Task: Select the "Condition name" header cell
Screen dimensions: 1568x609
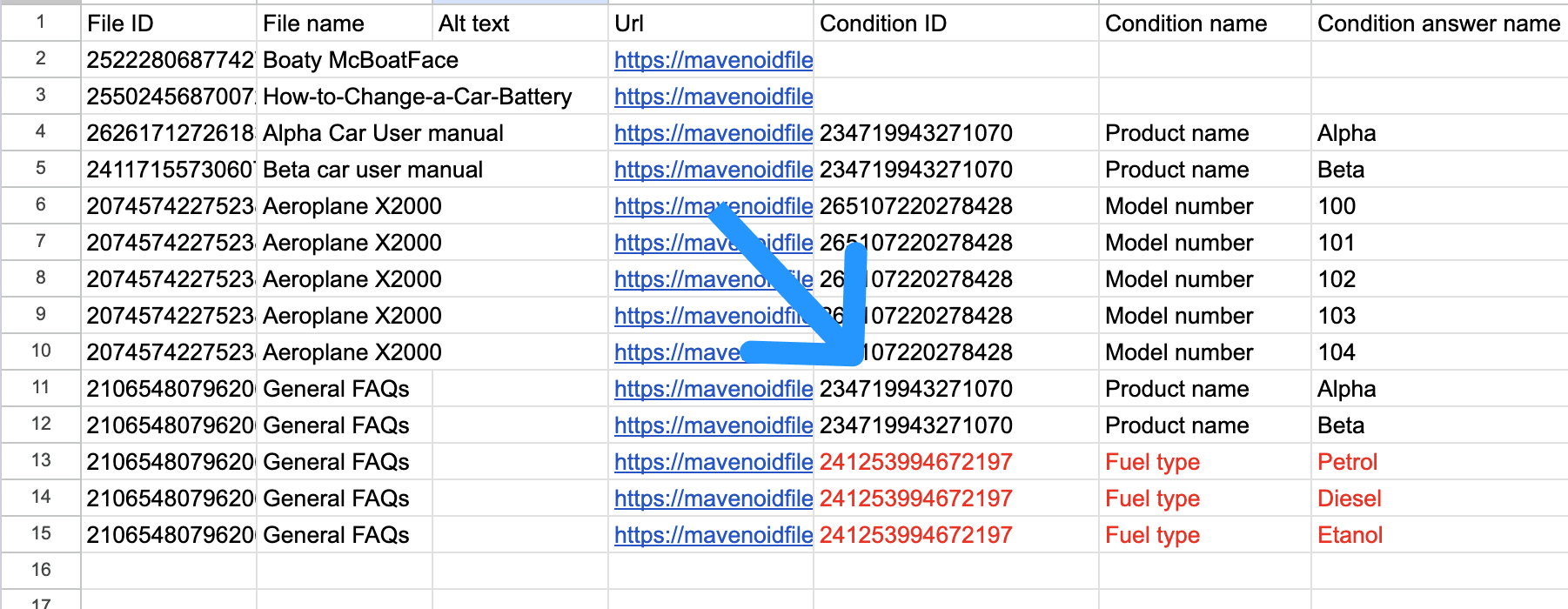Action: pyautogui.click(x=1204, y=23)
